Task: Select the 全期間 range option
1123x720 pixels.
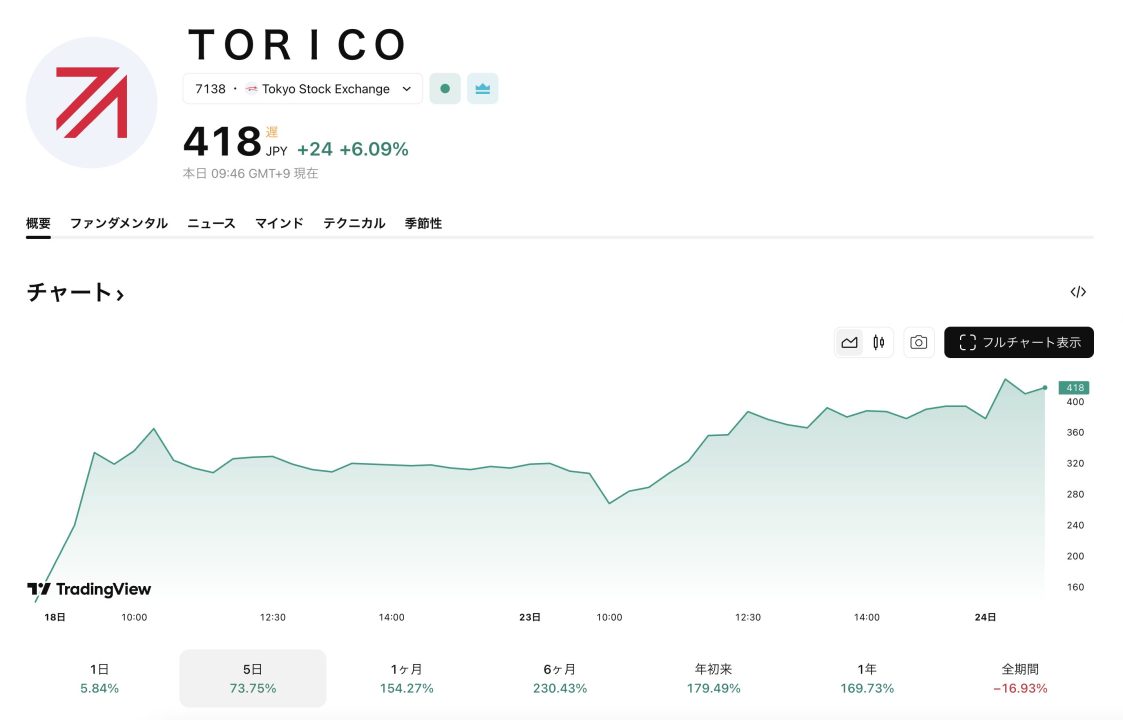Action: tap(1019, 678)
